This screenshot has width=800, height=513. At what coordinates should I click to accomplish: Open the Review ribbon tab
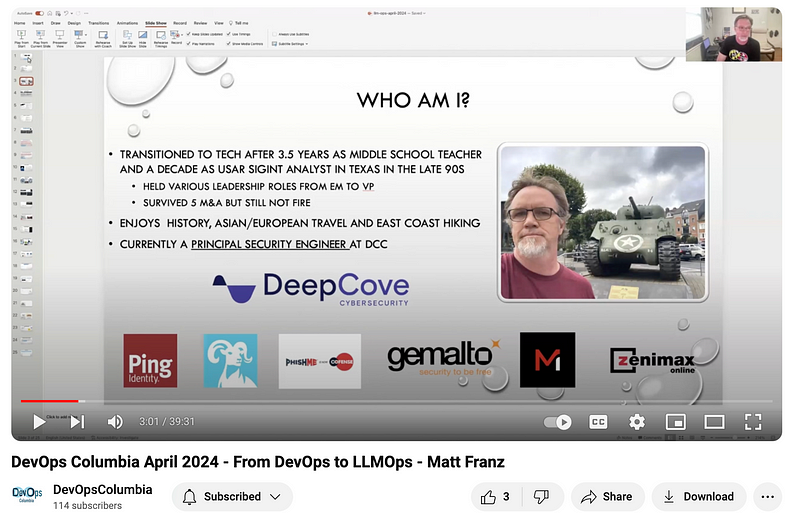200,23
